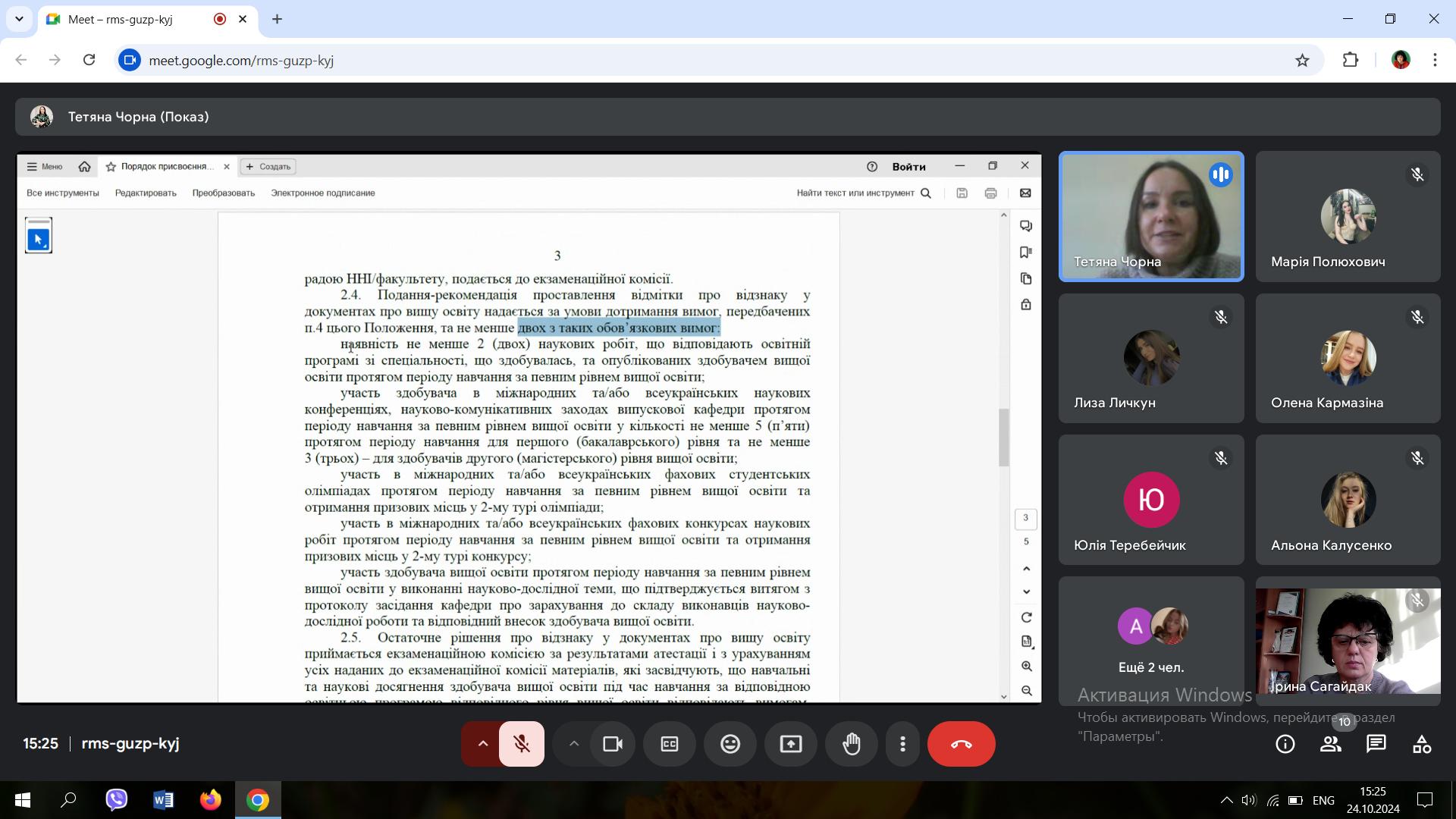Click email envelope icon in PDF toolbar
Image resolution: width=1456 pixels, height=819 pixels.
[x=1025, y=193]
